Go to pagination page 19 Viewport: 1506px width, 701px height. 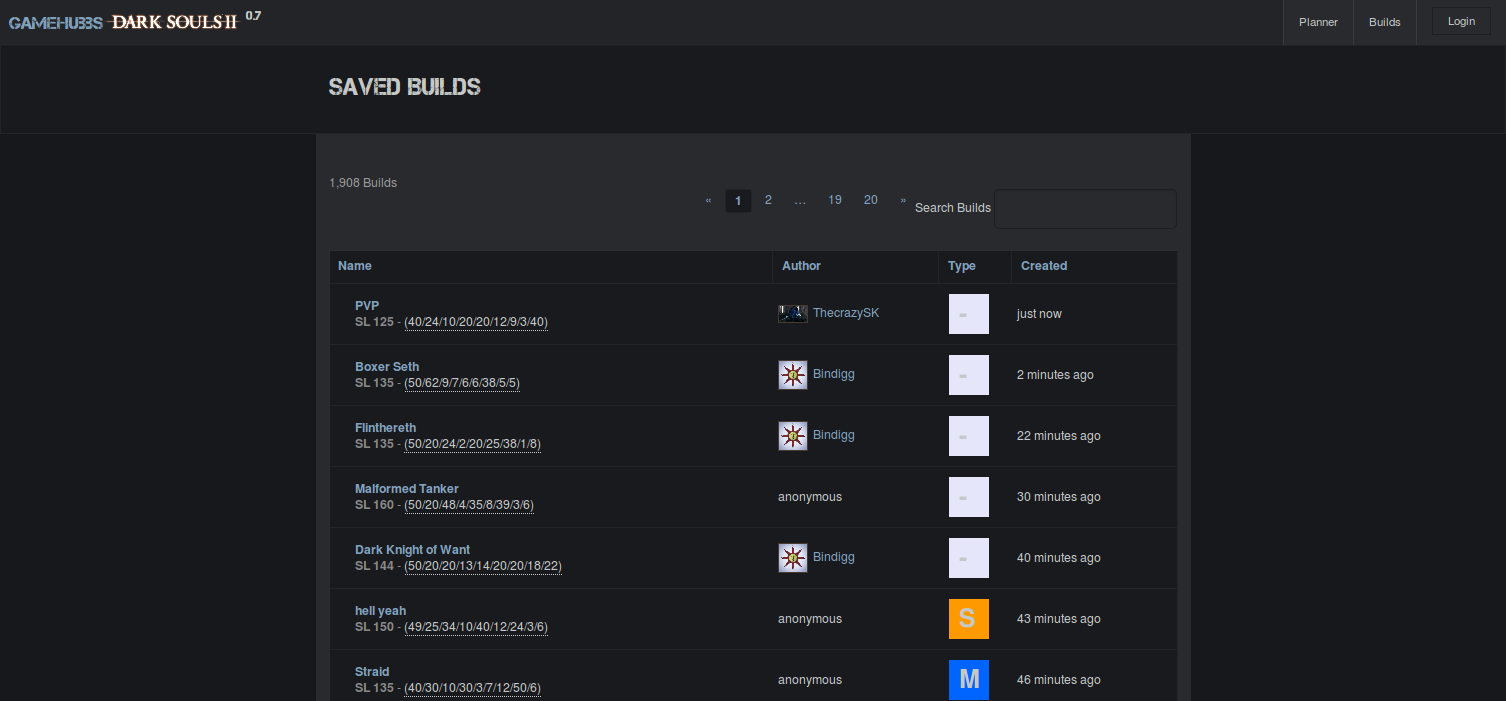pyautogui.click(x=835, y=200)
